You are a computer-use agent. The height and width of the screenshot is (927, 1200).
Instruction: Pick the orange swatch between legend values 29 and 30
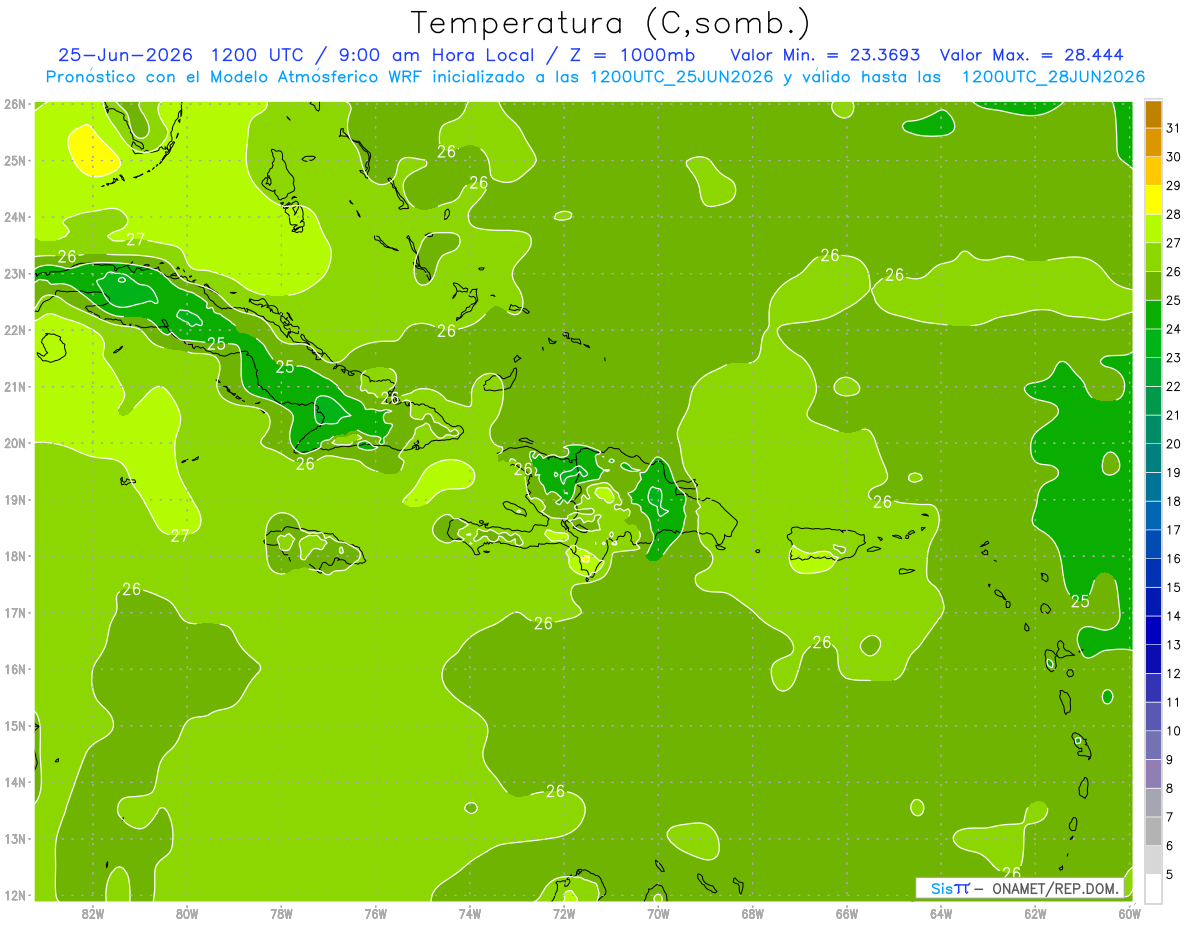1153,171
